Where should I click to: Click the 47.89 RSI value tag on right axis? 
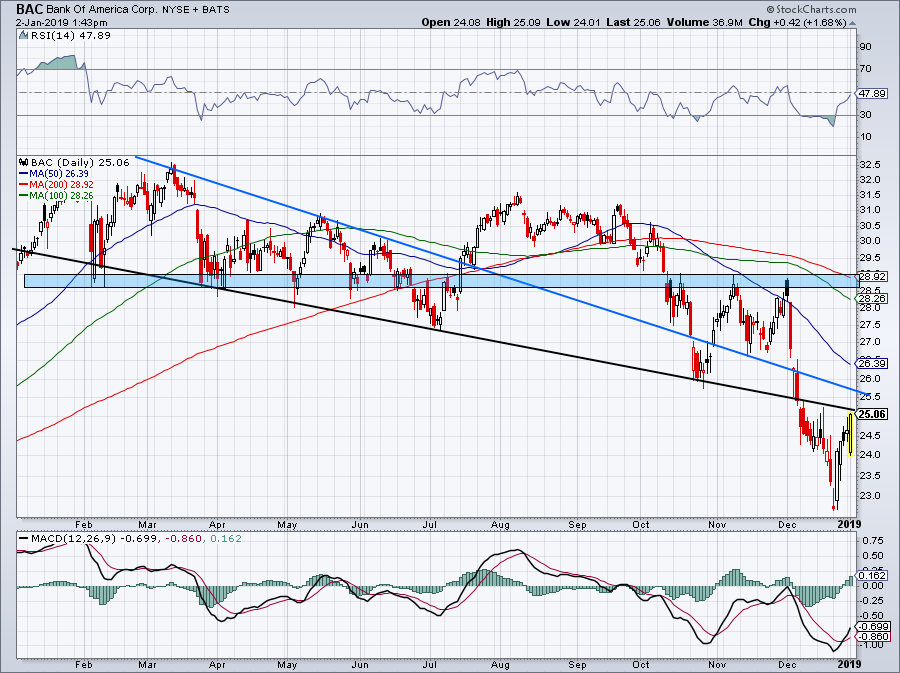(872, 94)
